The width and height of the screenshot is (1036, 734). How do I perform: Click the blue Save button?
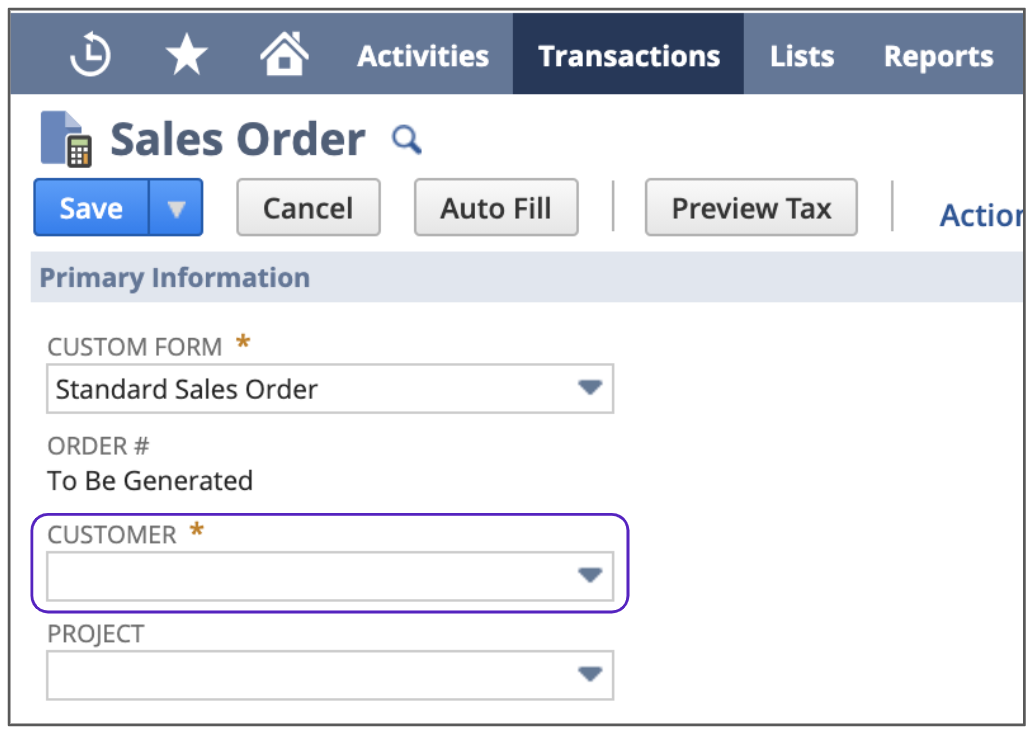(x=92, y=208)
